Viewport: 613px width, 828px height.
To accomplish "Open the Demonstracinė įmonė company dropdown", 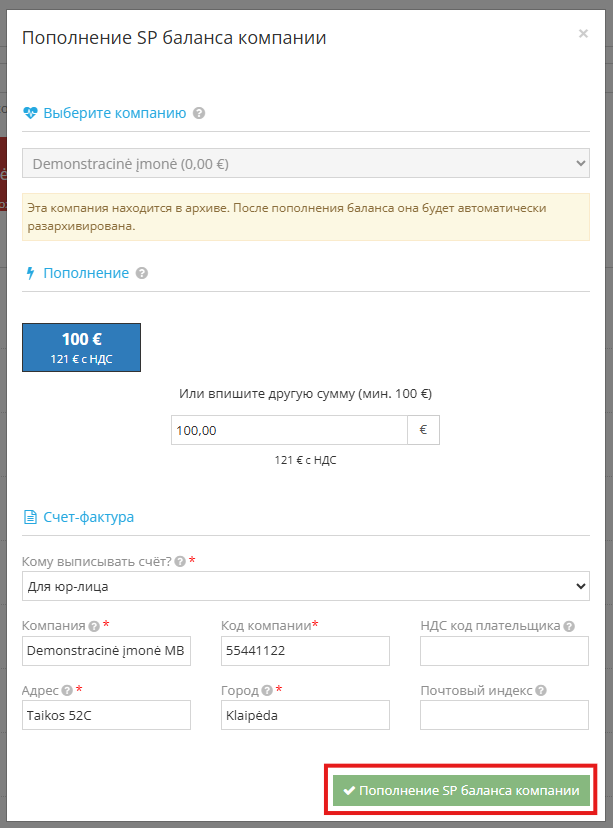I will pos(305,163).
